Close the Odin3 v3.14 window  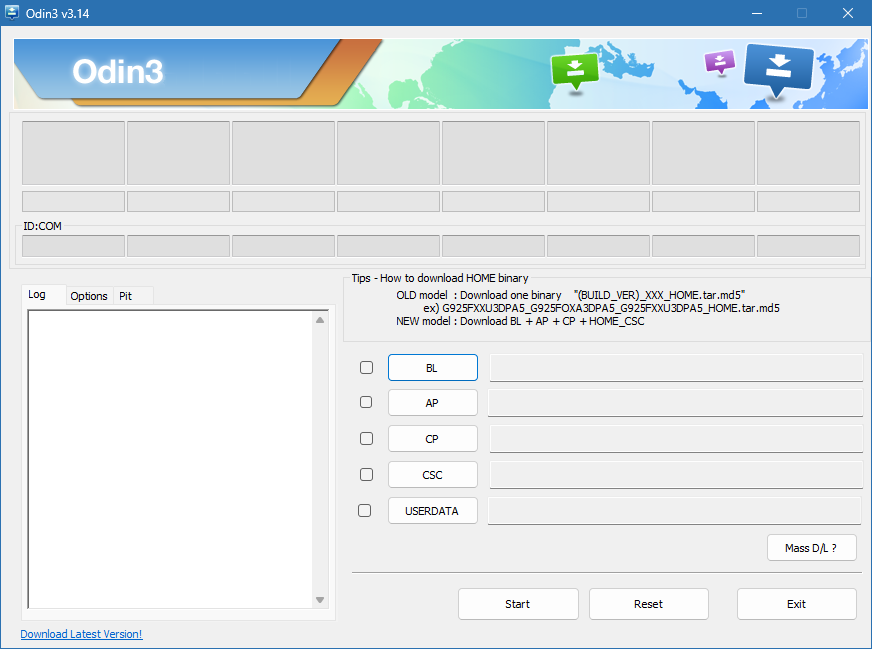[x=848, y=13]
